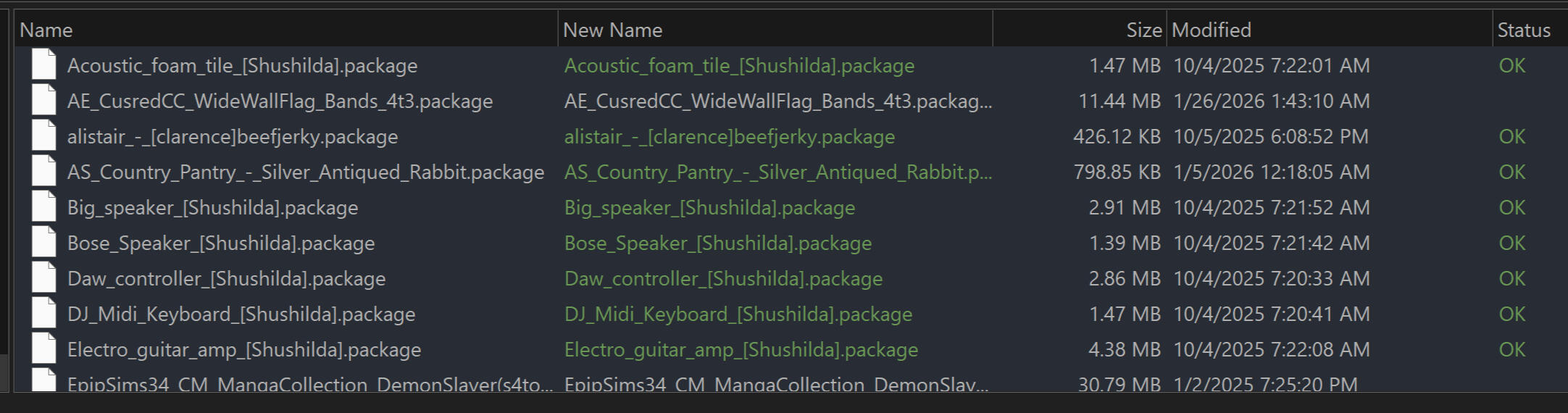Click file icon next to Bose_Speaker package

pos(43,243)
